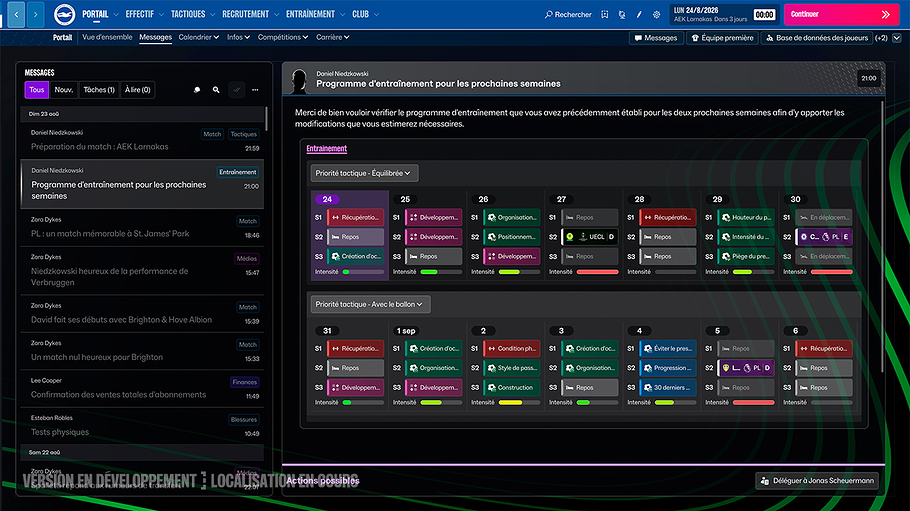Click Daniel Niedzkowski's avatar in message header
910x511 pixels.
tap(299, 81)
